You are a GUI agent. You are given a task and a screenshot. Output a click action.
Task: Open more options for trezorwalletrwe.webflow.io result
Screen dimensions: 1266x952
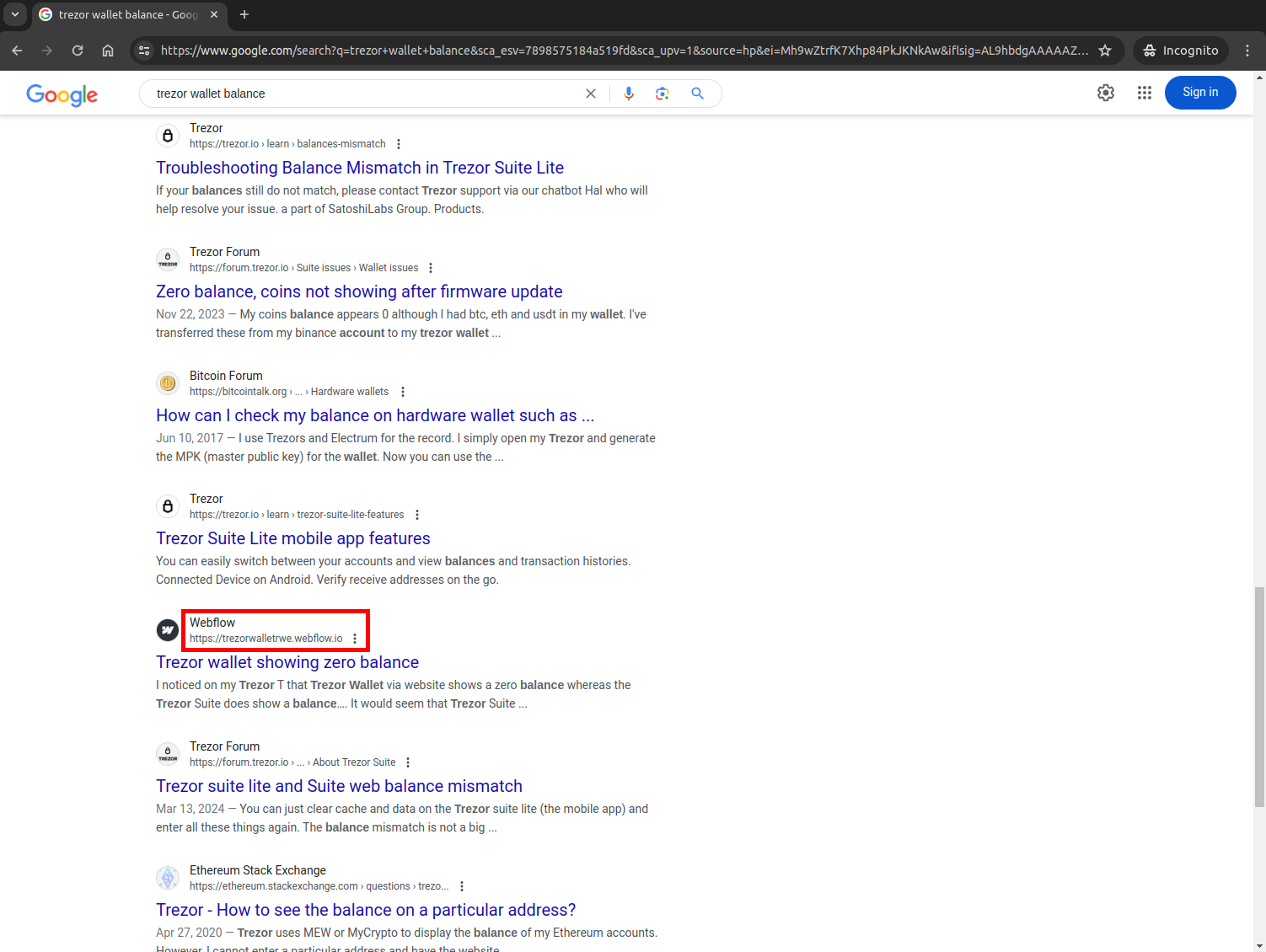pyautogui.click(x=355, y=639)
